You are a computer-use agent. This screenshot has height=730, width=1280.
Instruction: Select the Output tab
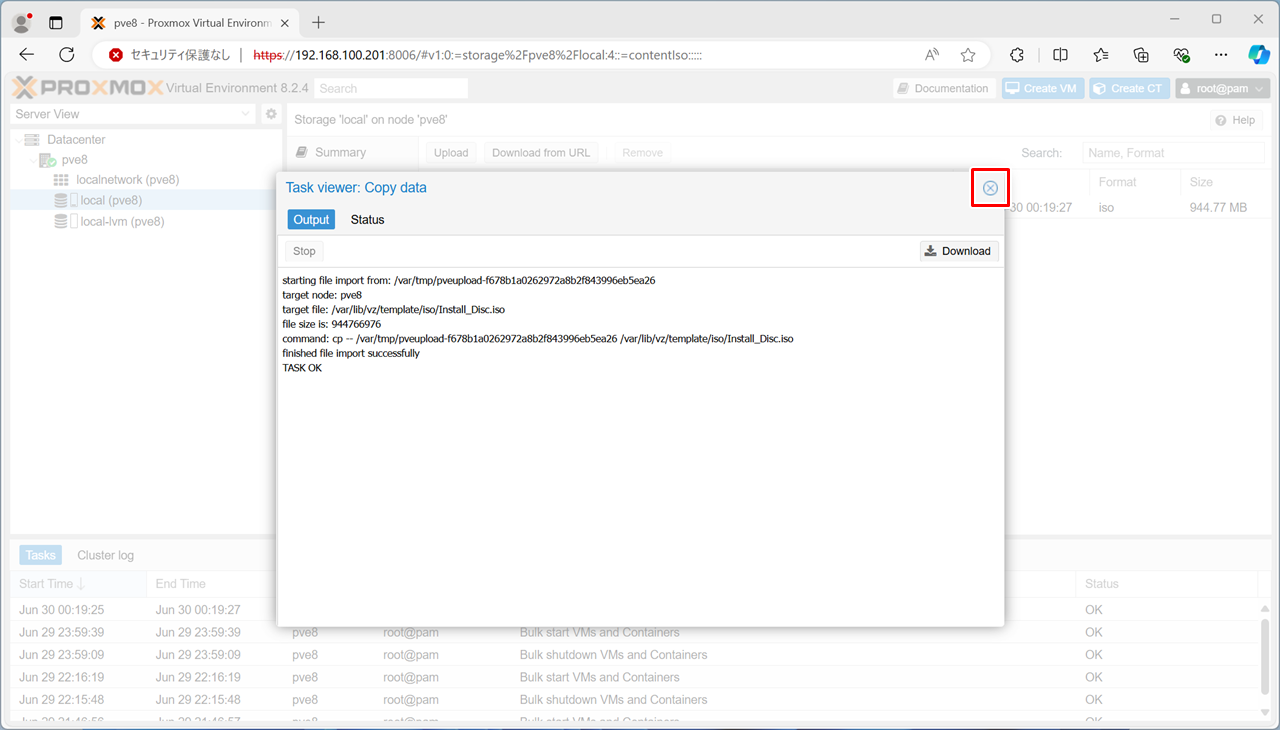click(x=311, y=220)
